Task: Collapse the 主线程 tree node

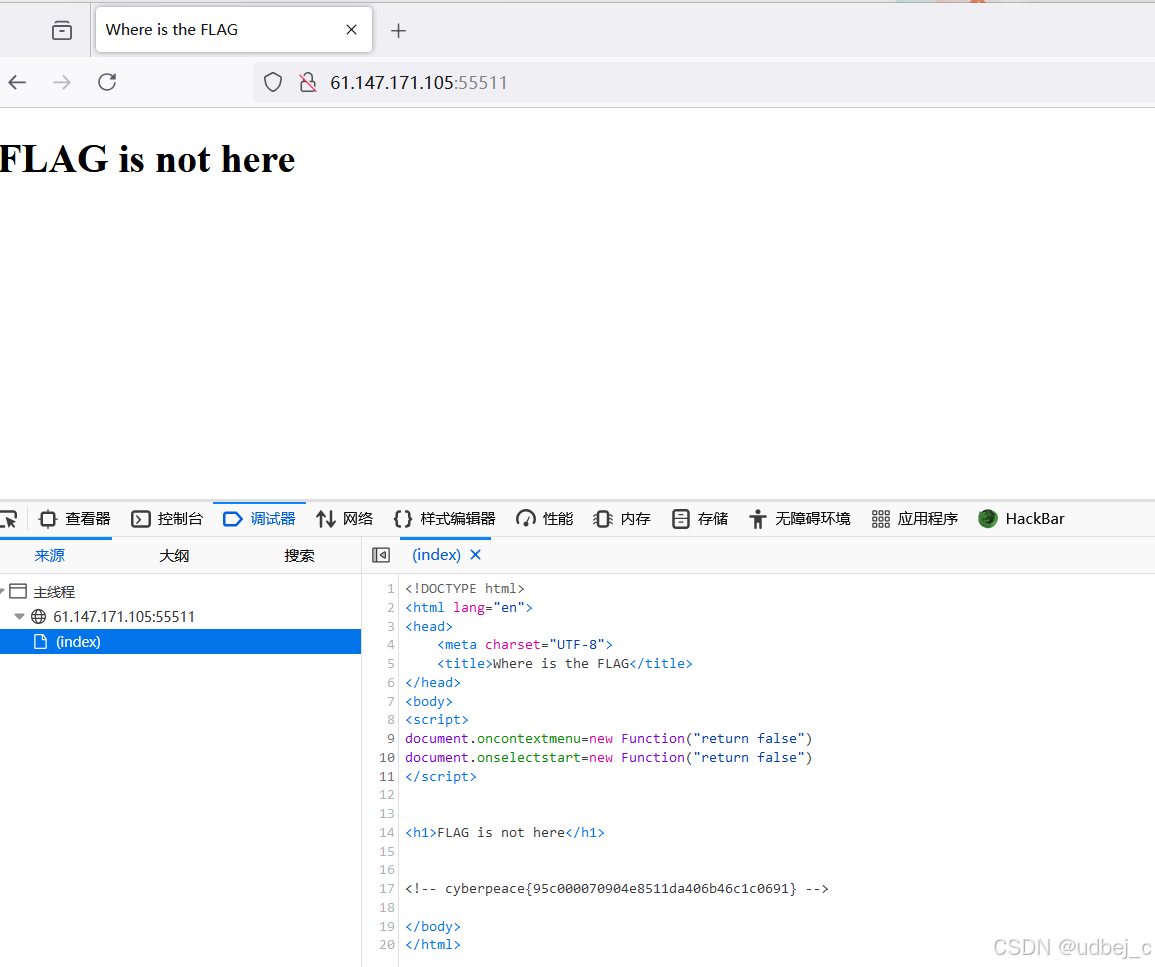Action: [2, 591]
